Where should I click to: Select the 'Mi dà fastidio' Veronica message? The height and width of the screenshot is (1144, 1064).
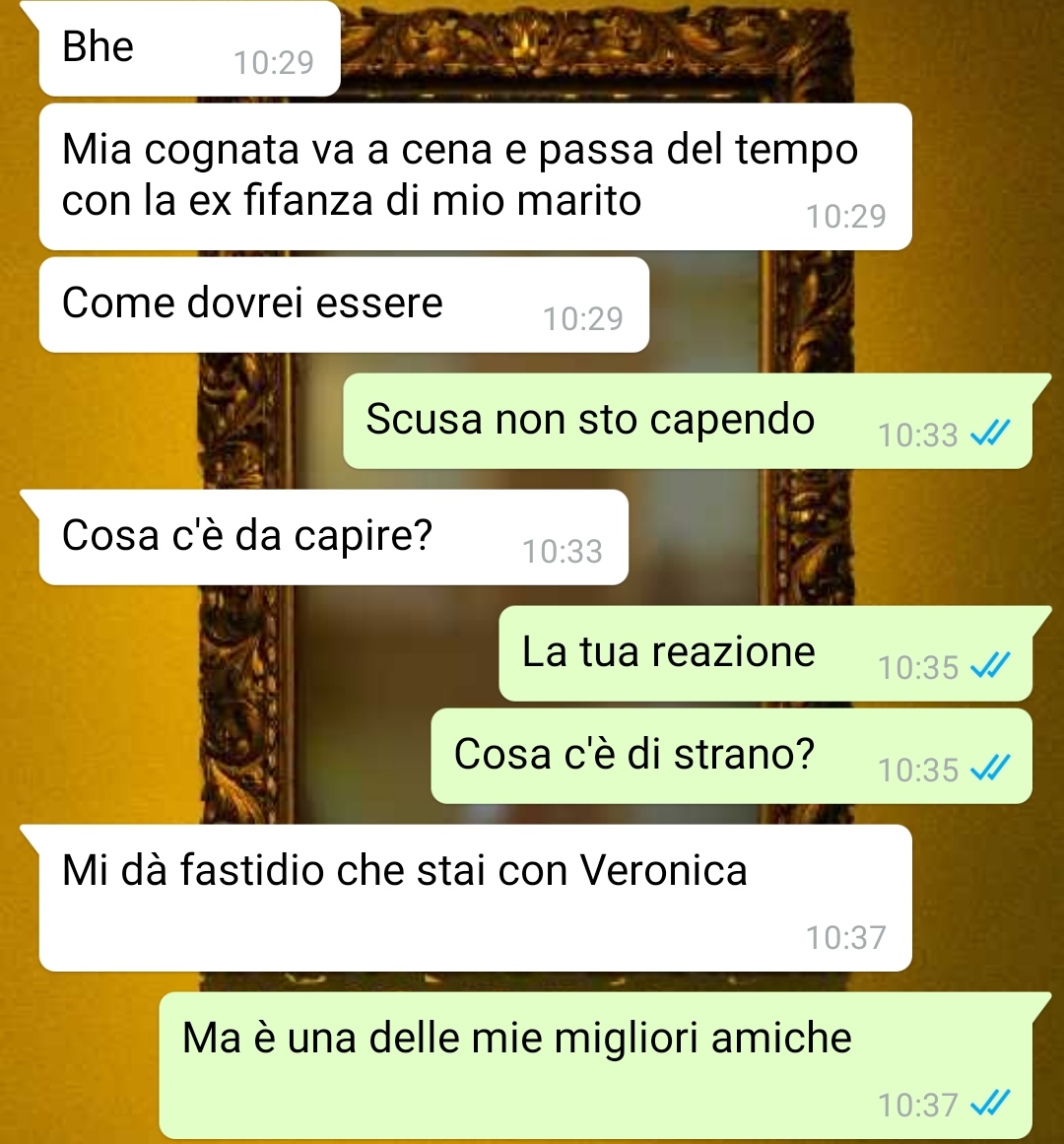coord(476,898)
